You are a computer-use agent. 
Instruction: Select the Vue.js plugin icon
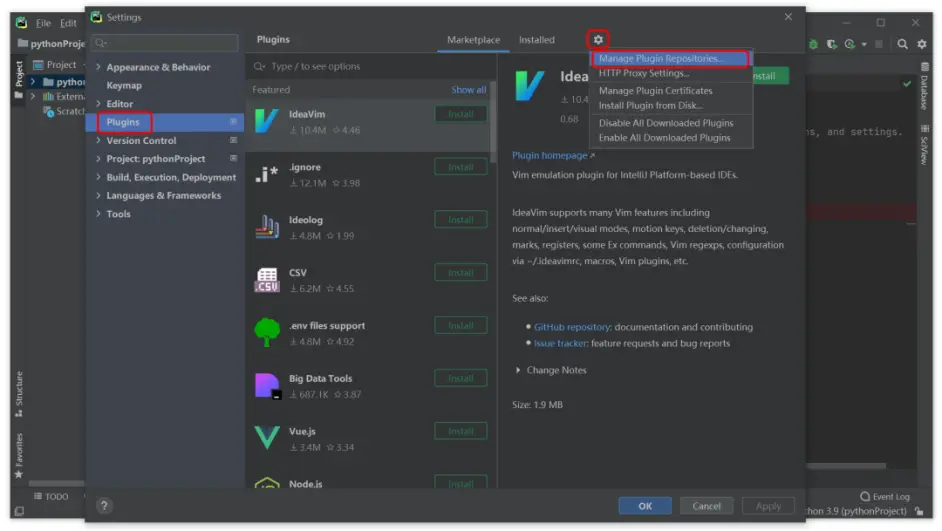coord(267,438)
